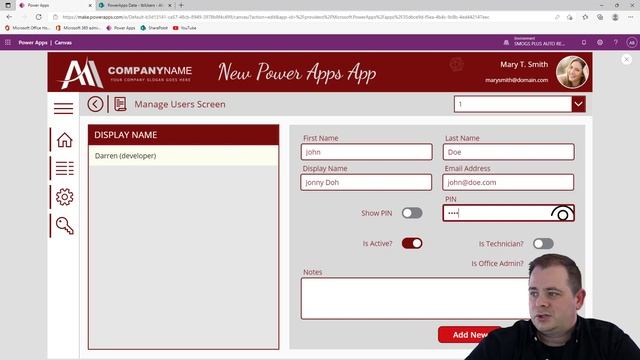640x360 pixels.
Task: Click the favorites star icon in the browser toolbar
Action: tap(585, 17)
